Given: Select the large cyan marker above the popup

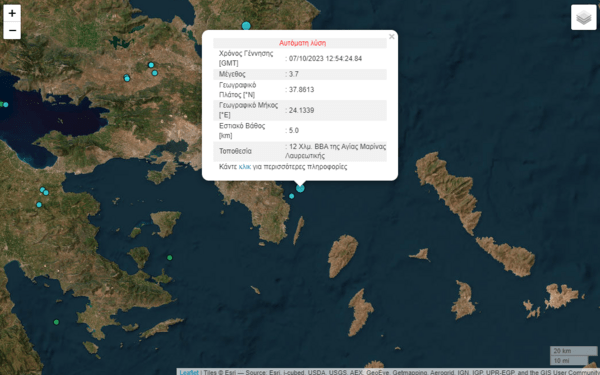Looking at the screenshot, I should coord(246,26).
